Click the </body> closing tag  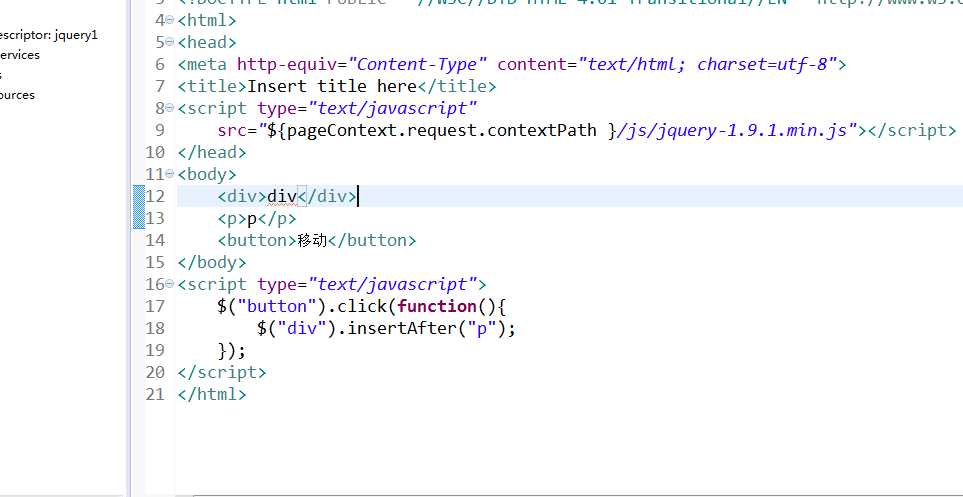212,262
